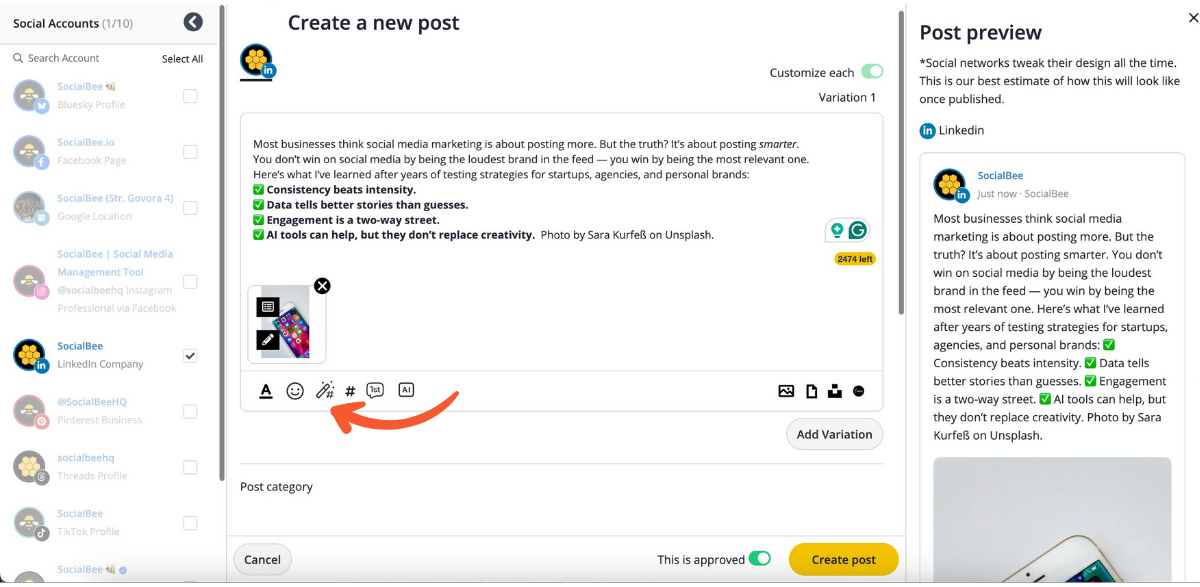1200x587 pixels.
Task: Open the emoji picker
Action: click(295, 391)
